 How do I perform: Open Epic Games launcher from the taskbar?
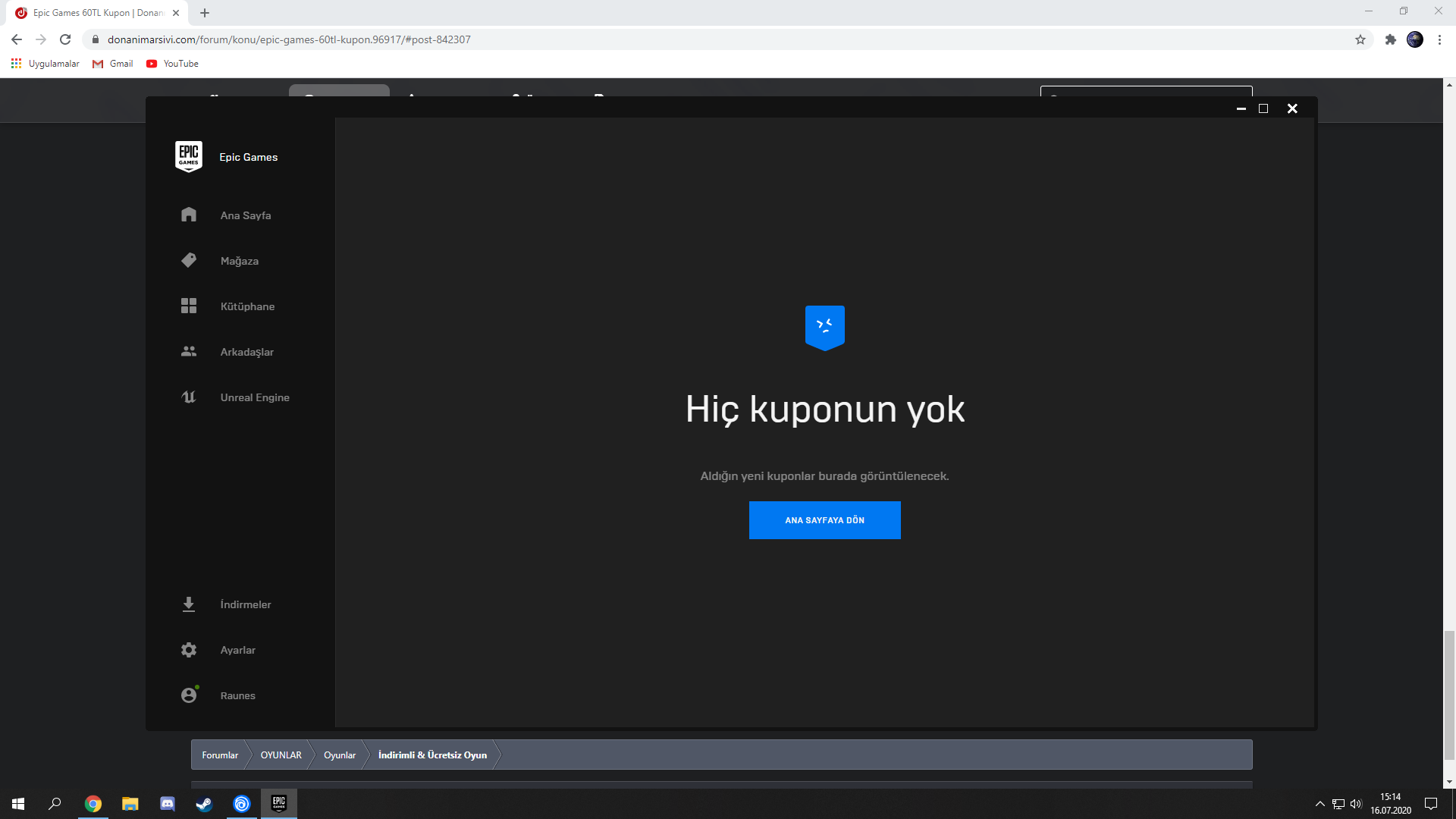(x=279, y=804)
